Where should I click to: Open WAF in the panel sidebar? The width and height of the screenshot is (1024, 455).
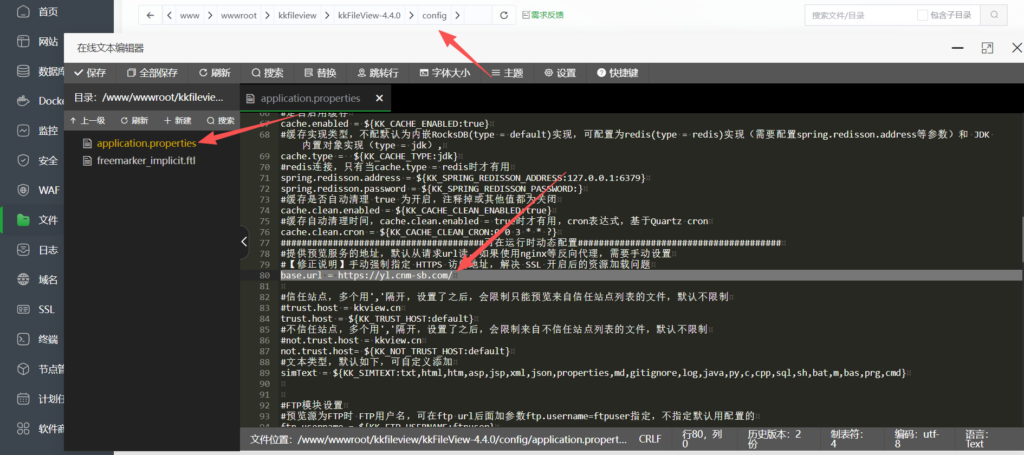[x=39, y=190]
